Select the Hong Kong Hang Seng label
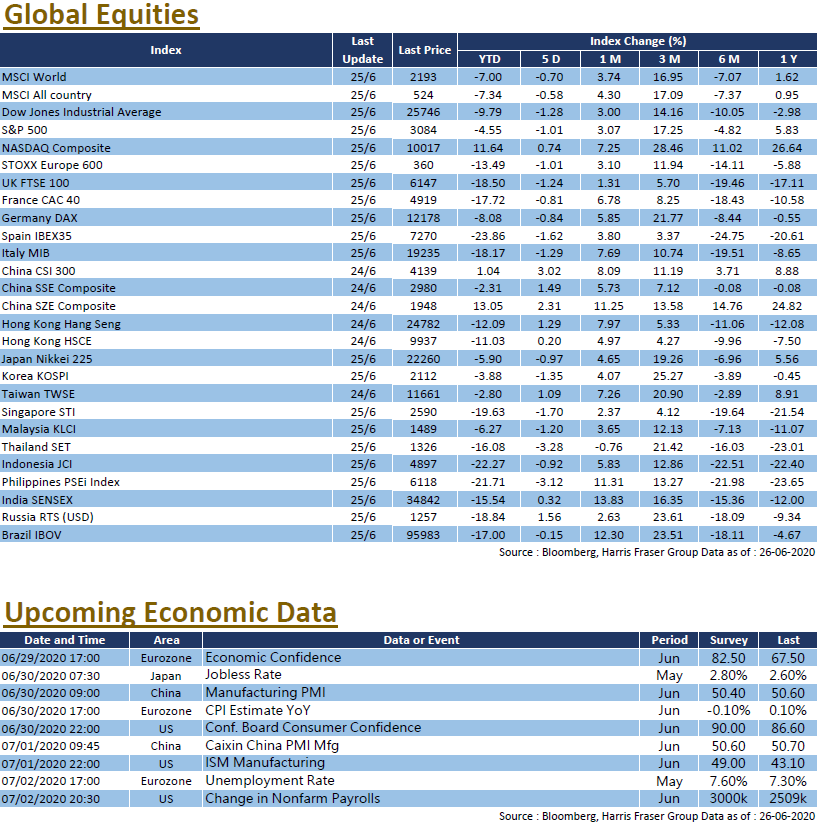The image size is (820, 825). (x=61, y=324)
